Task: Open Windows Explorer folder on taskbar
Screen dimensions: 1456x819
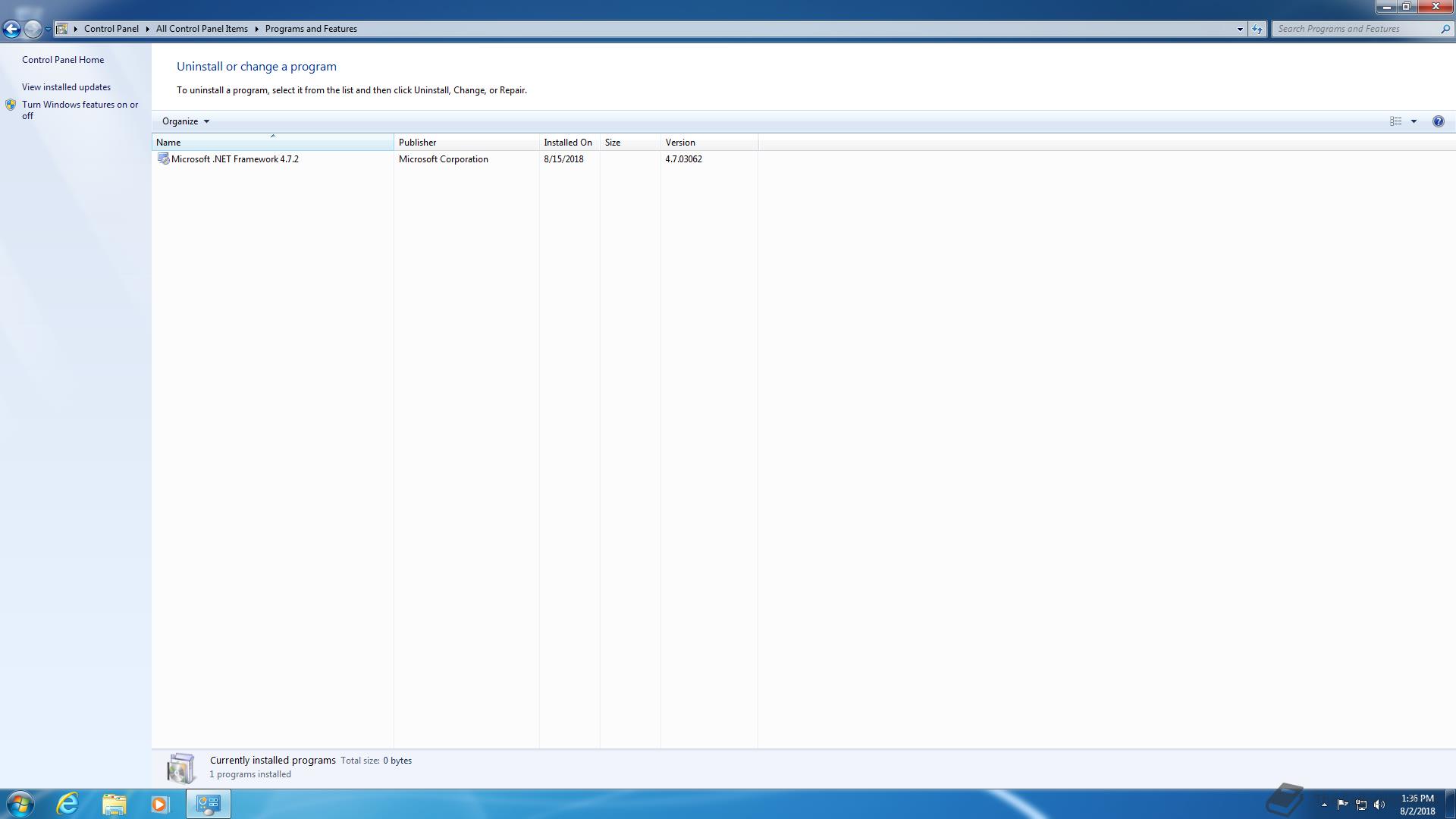Action: click(x=114, y=804)
